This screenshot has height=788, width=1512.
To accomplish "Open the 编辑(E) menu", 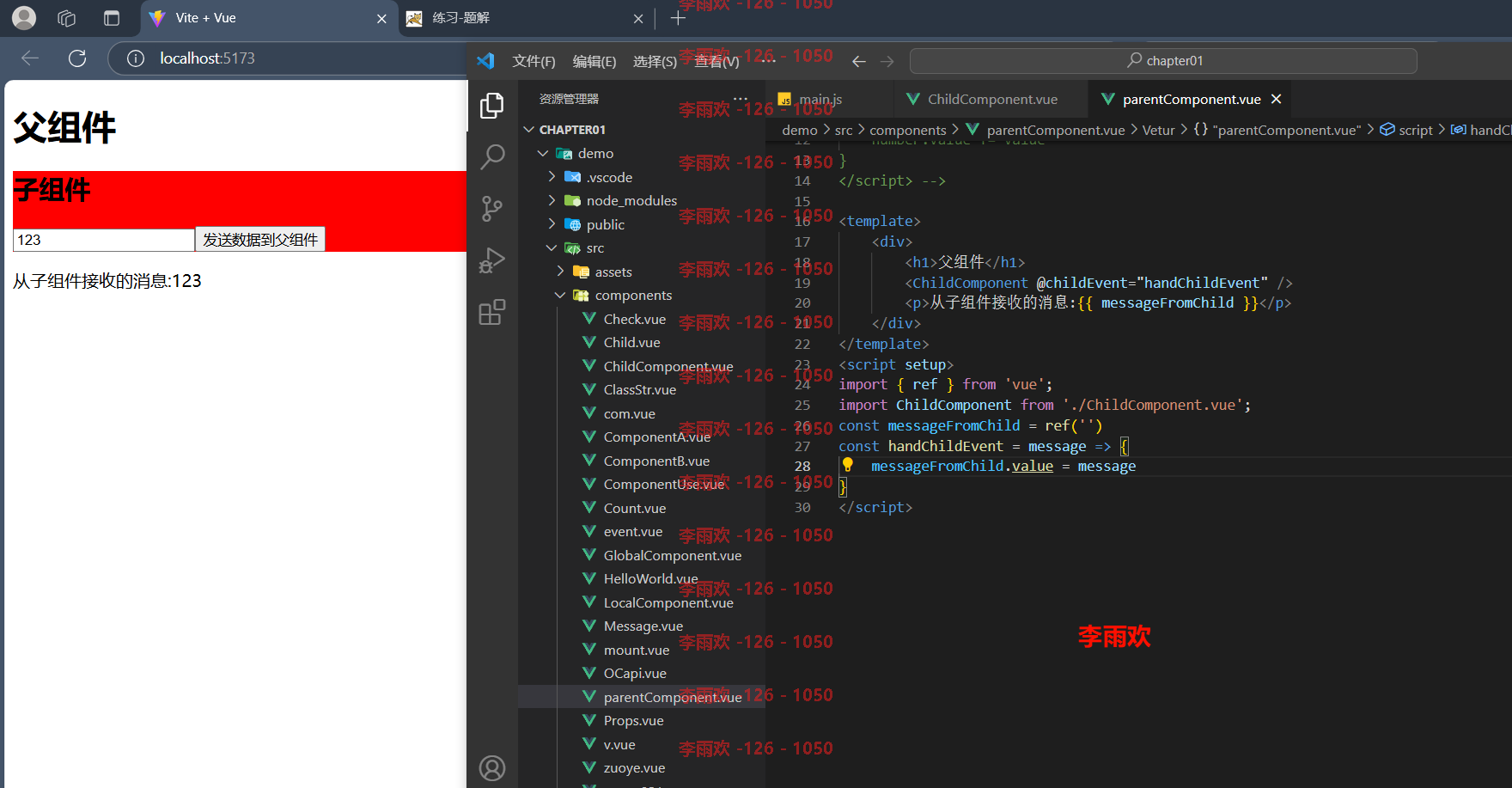I will point(594,61).
